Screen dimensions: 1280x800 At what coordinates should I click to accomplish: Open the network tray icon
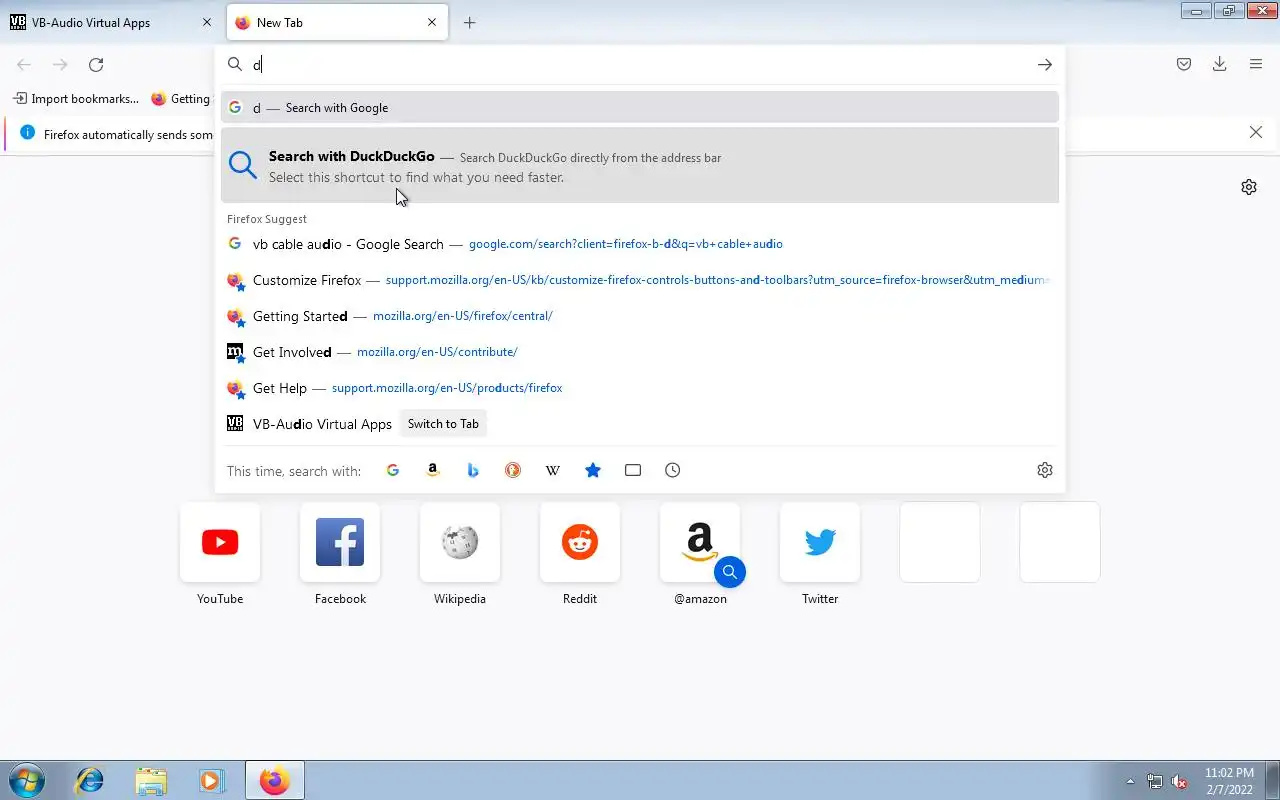pyautogui.click(x=1155, y=781)
